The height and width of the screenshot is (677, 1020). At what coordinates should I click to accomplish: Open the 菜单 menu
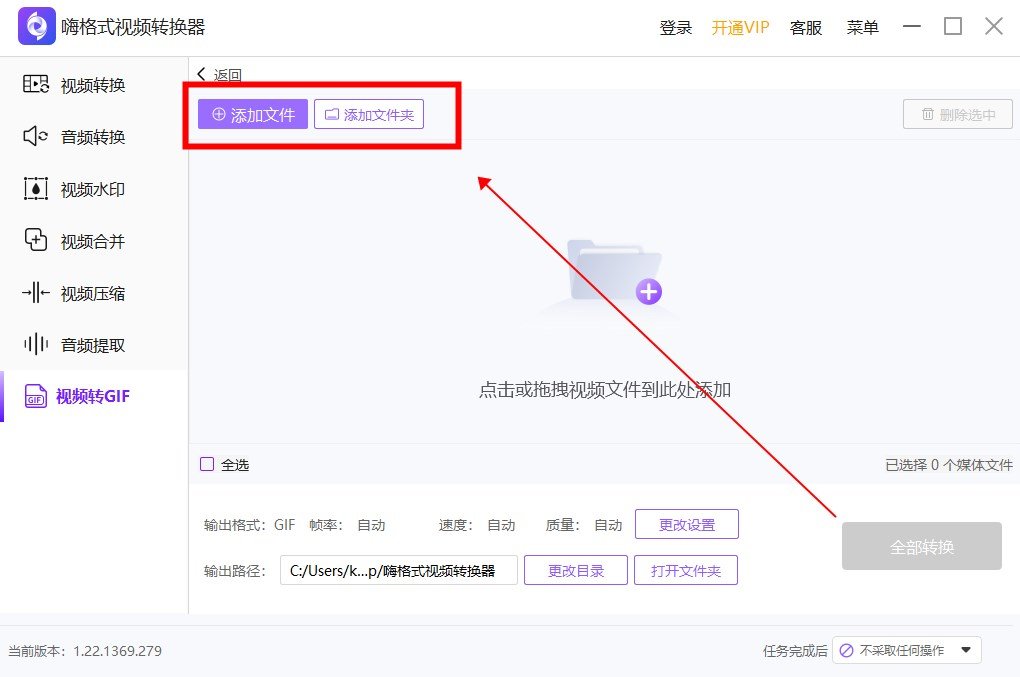[862, 27]
